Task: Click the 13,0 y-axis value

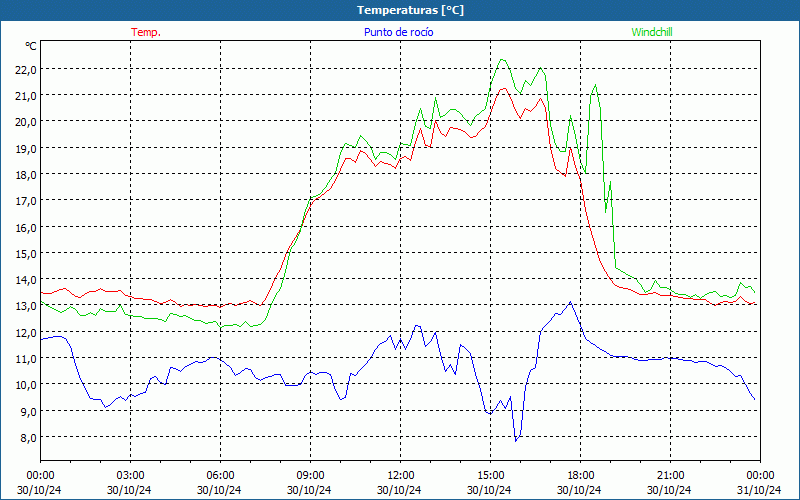Action: click(26, 306)
